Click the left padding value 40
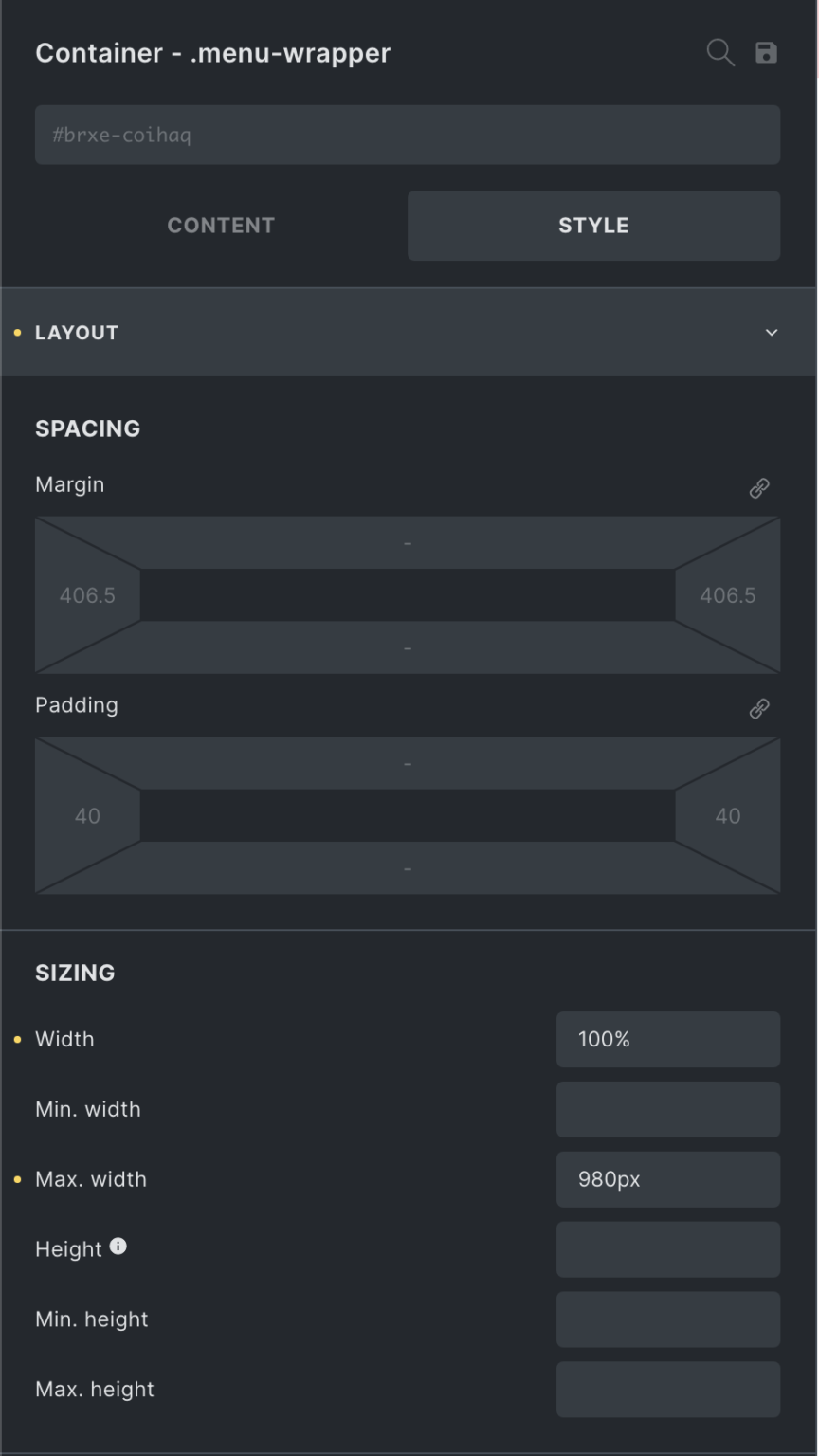Screen dimensions: 819x1456 [x=87, y=815]
